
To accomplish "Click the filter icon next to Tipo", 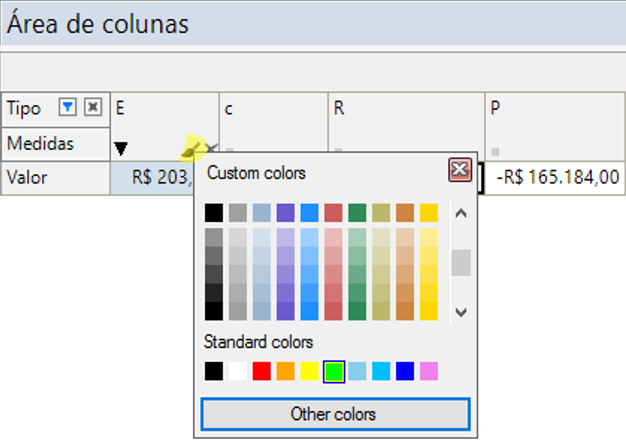I will click(x=68, y=106).
